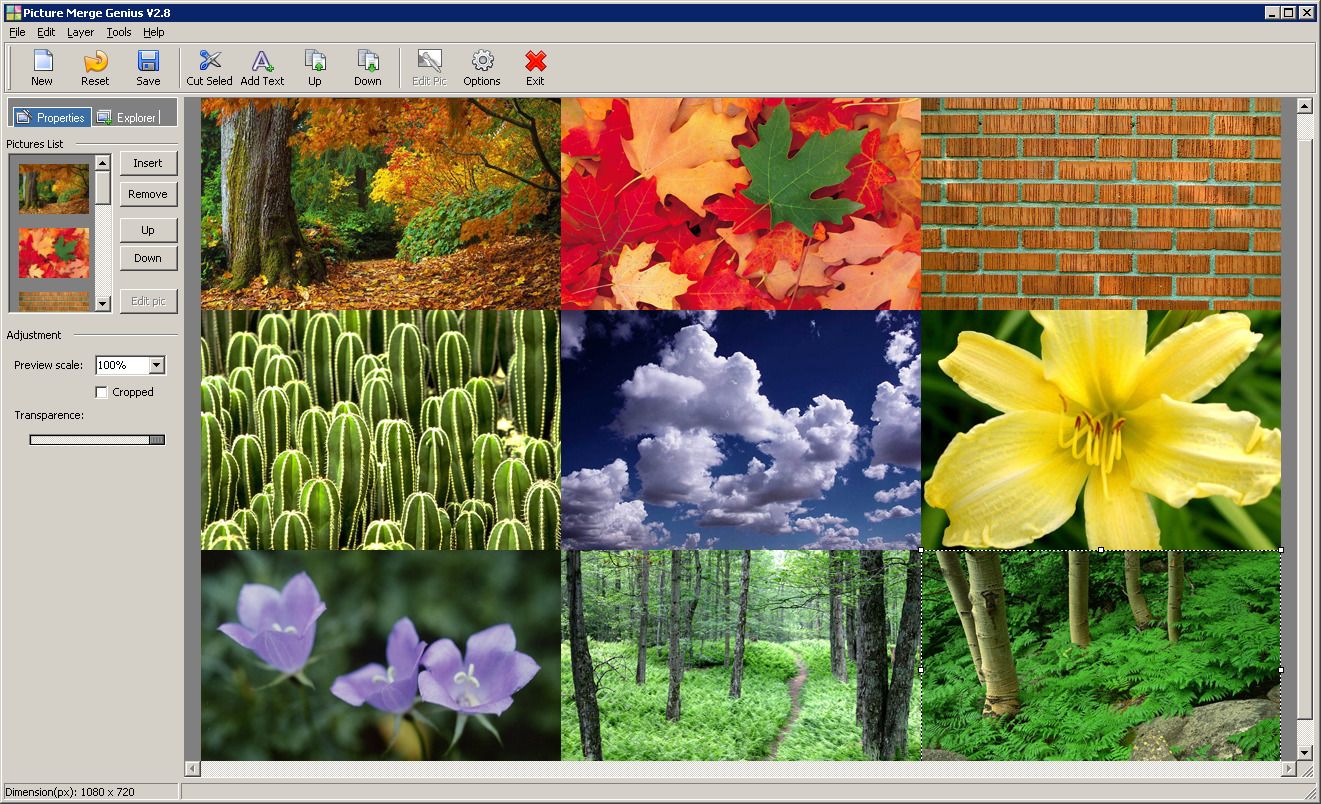Select the red leaves thumbnail in Pictures List

point(54,252)
